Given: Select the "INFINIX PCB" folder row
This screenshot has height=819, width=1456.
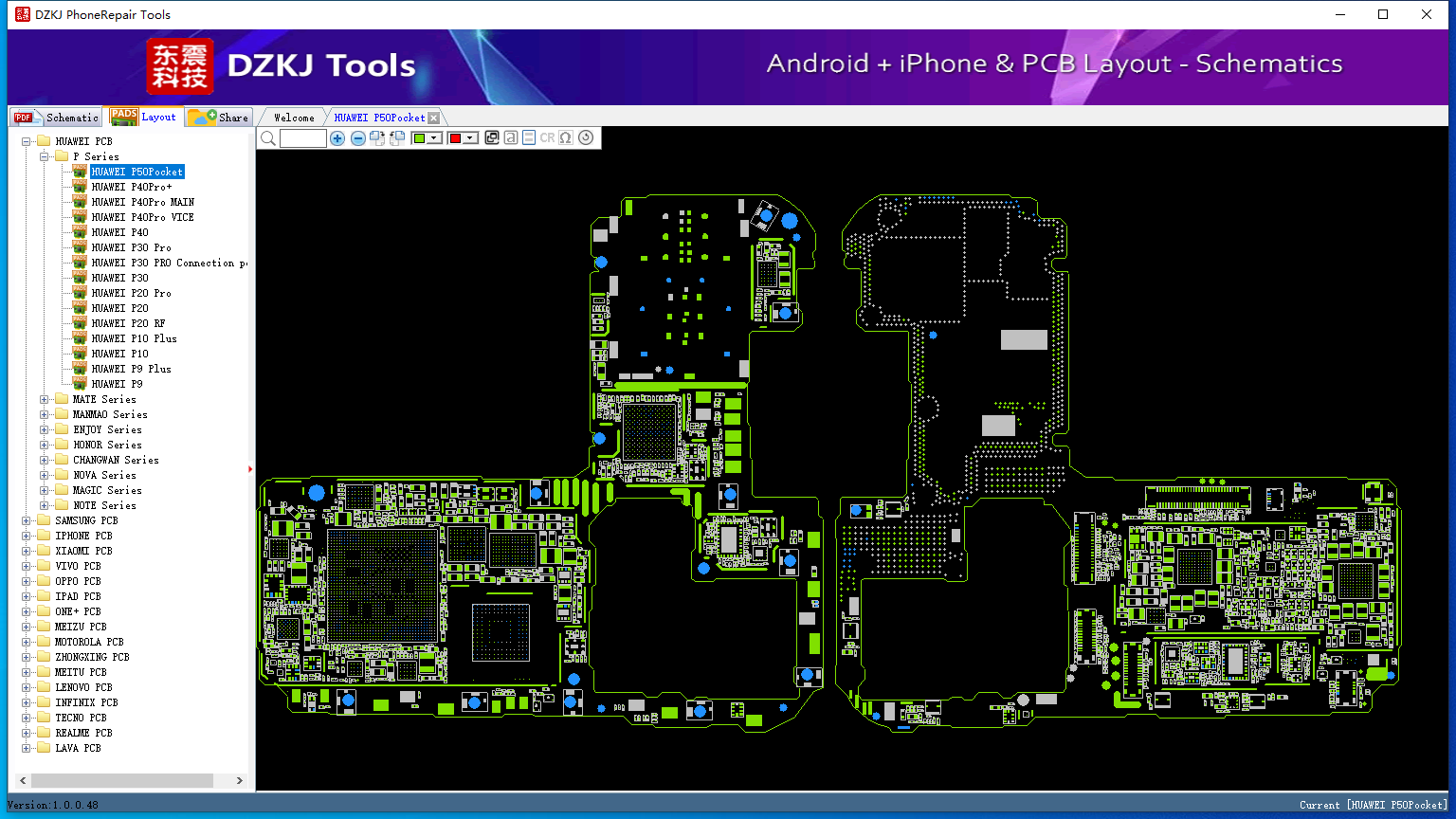Looking at the screenshot, I should pyautogui.click(x=86, y=702).
